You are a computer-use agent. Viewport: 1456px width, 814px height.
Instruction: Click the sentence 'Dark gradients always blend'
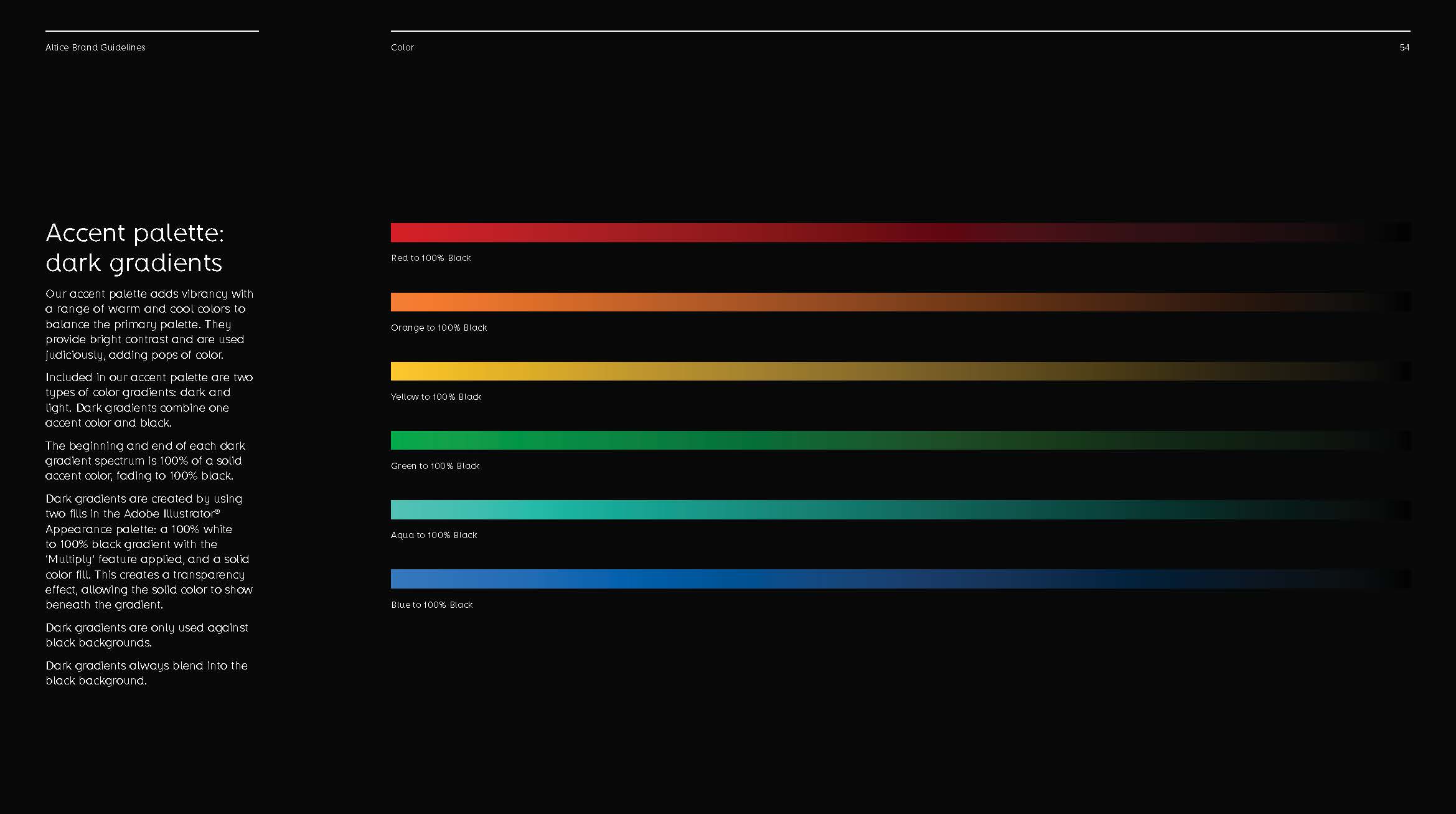[146, 673]
